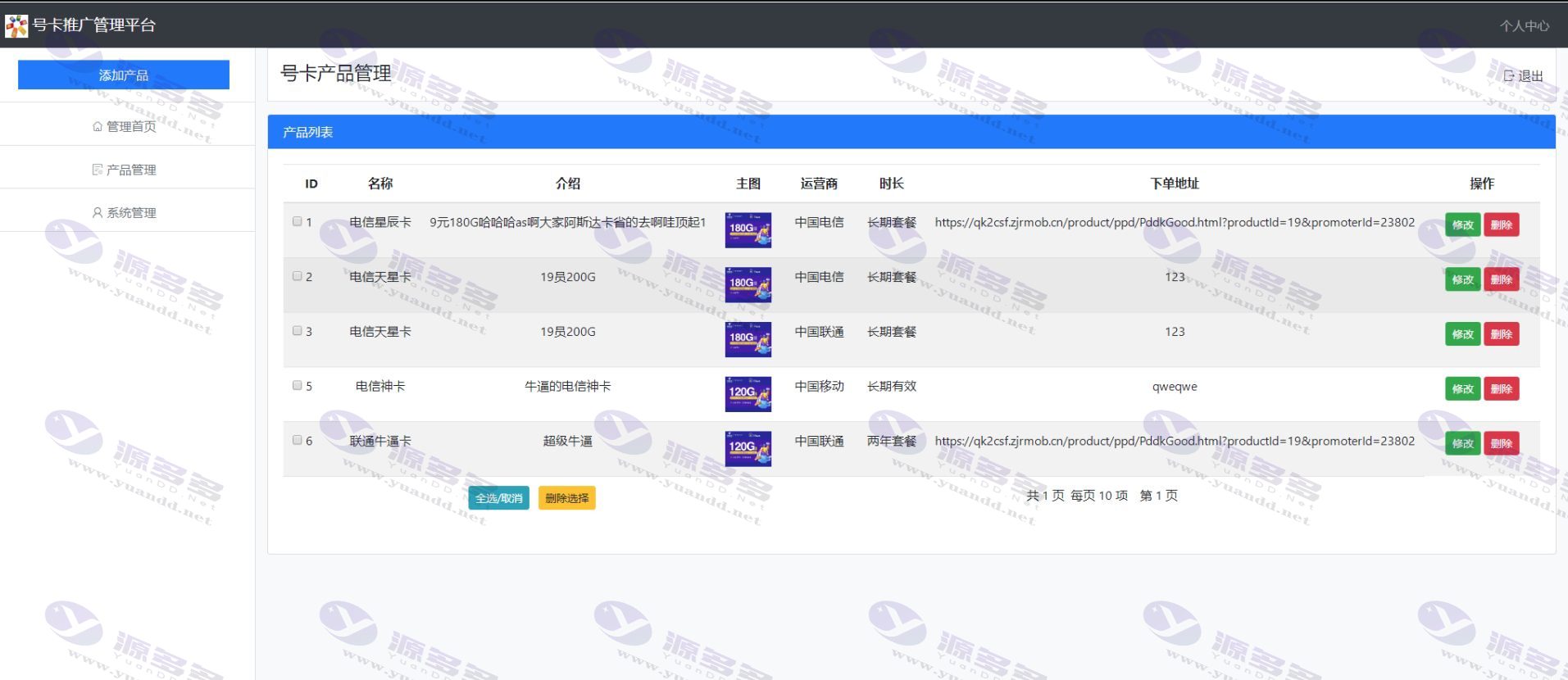Screen dimensions: 1568x680
Task: Click 删除 for product ID 3
Action: coord(1501,334)
